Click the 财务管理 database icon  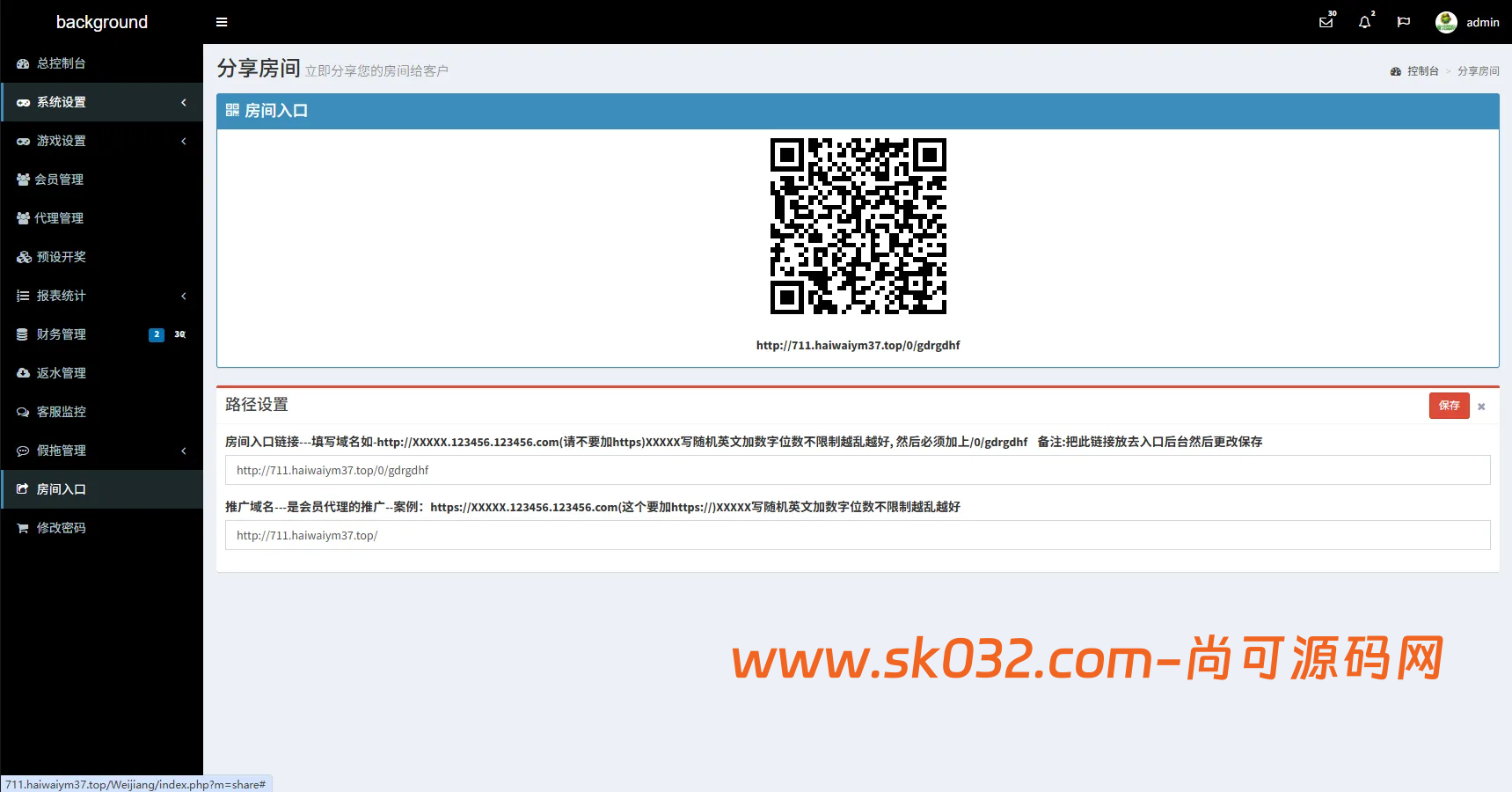pos(22,334)
